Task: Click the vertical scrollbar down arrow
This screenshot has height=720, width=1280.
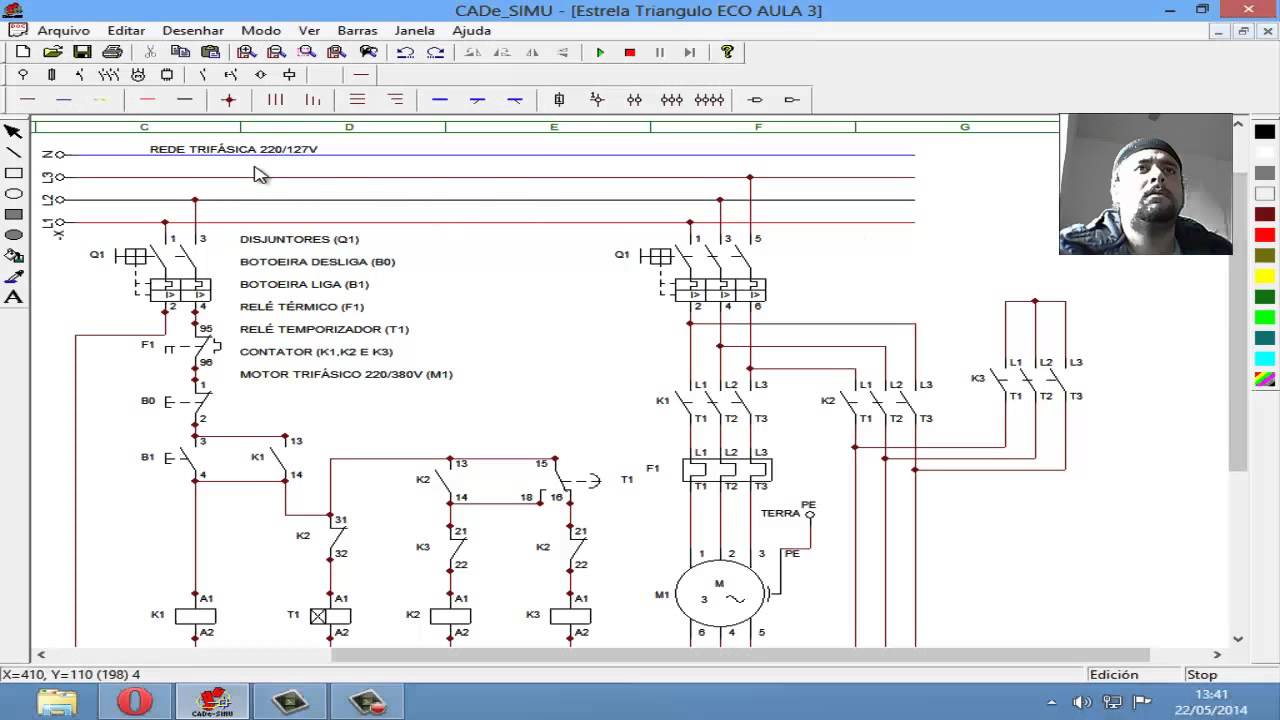Action: 1239,638
